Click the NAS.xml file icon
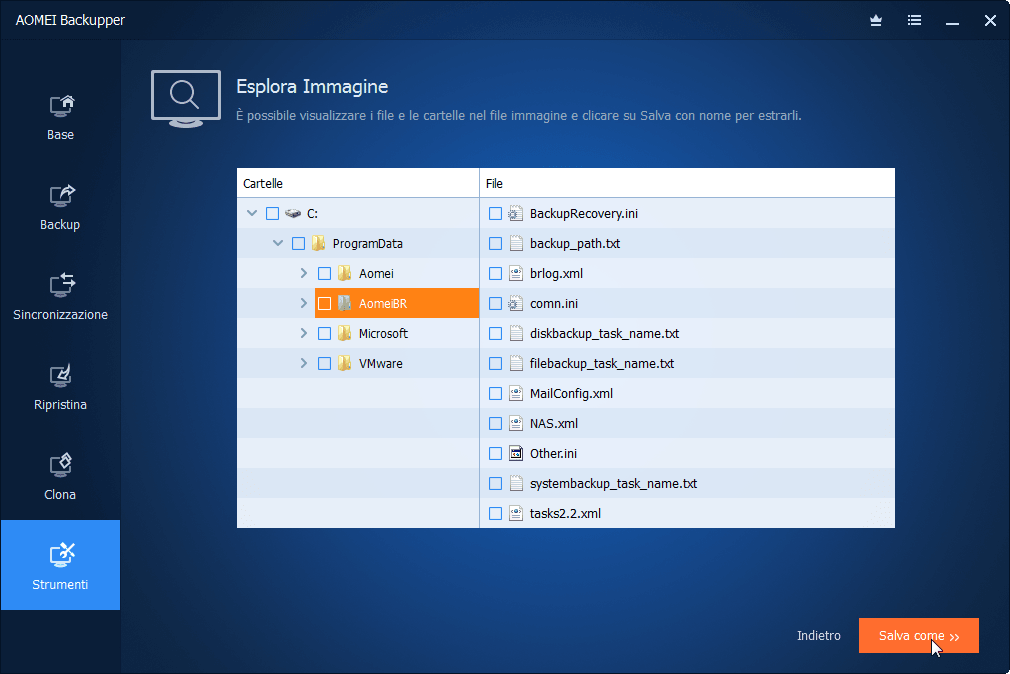This screenshot has width=1010, height=674. tap(516, 423)
